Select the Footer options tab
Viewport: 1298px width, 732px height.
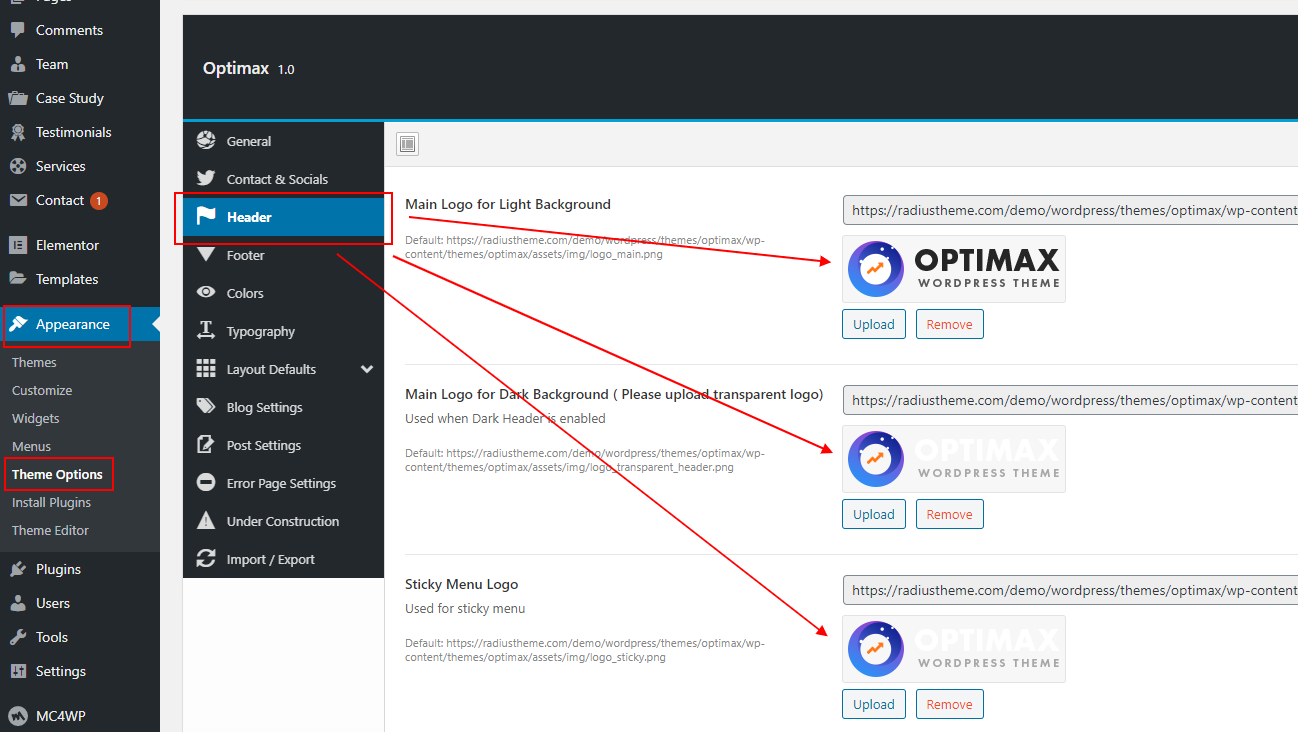point(283,255)
